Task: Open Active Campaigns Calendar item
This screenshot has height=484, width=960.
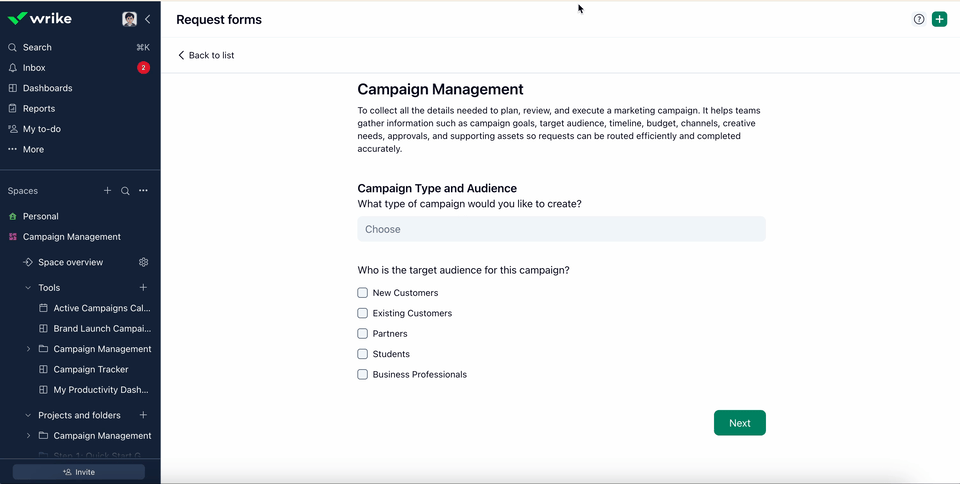Action: [x=101, y=308]
